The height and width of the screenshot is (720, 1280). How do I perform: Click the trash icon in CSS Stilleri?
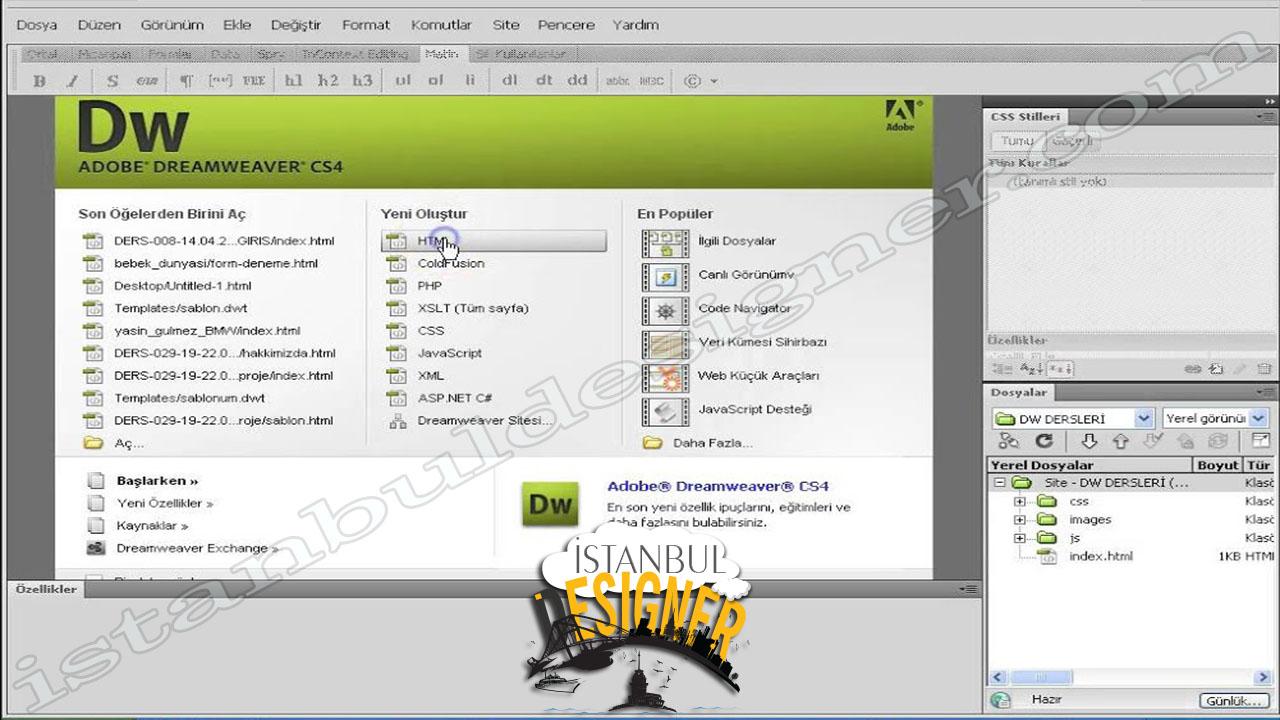[x=1264, y=369]
